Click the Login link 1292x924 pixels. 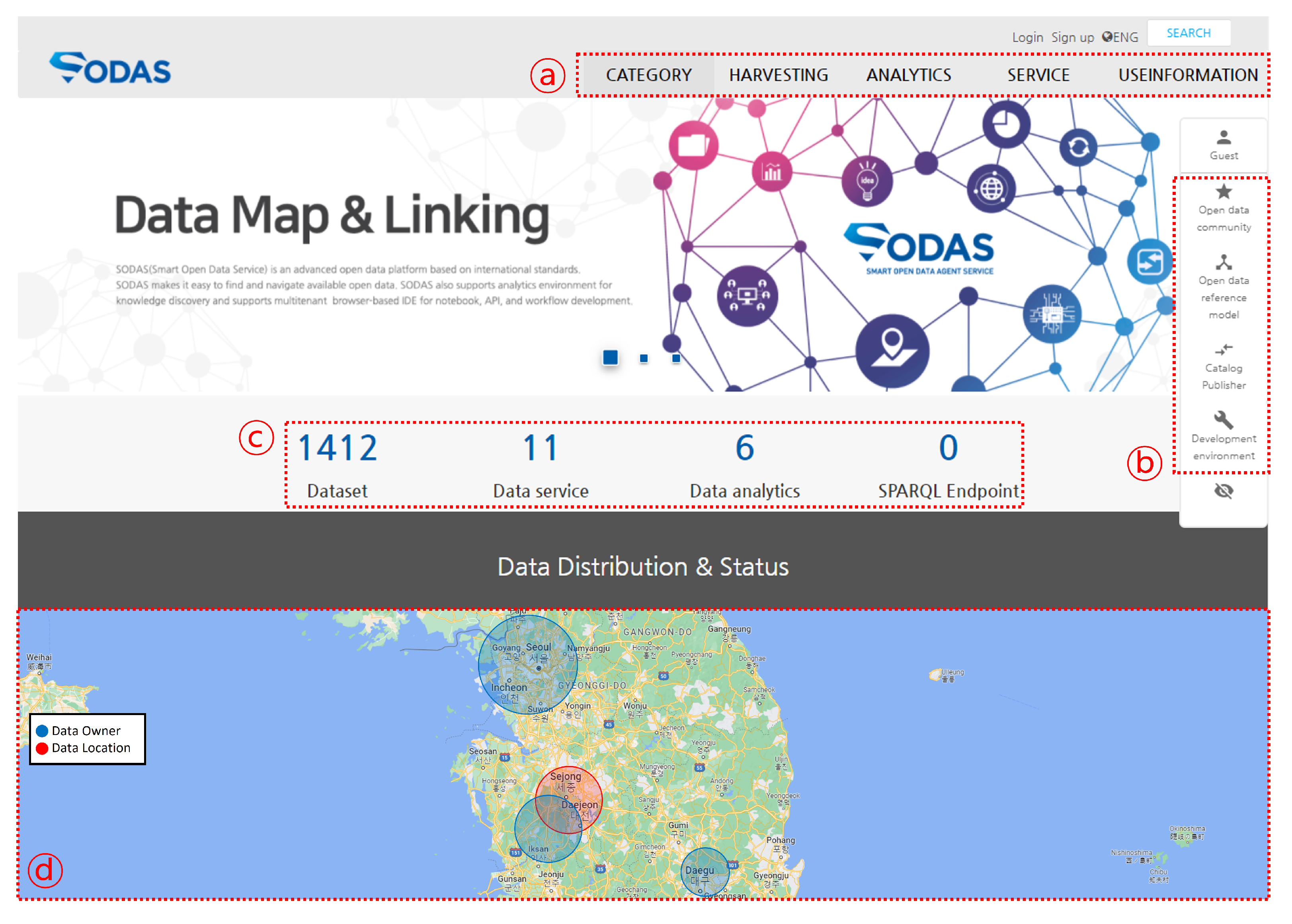point(1027,37)
